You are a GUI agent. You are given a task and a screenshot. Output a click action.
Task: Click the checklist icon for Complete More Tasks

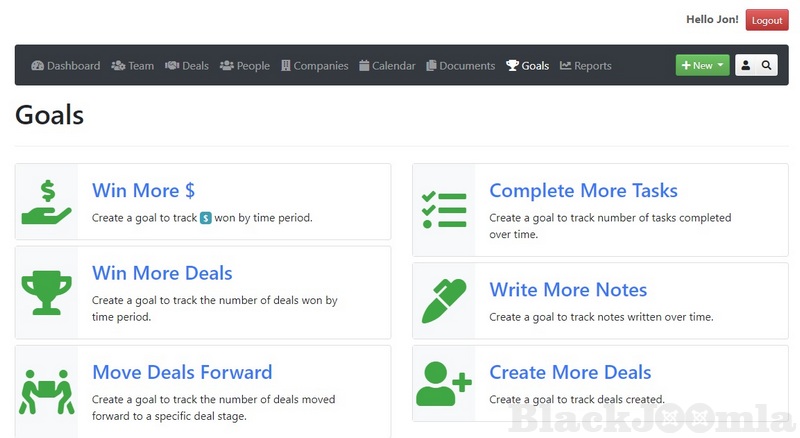click(x=444, y=210)
